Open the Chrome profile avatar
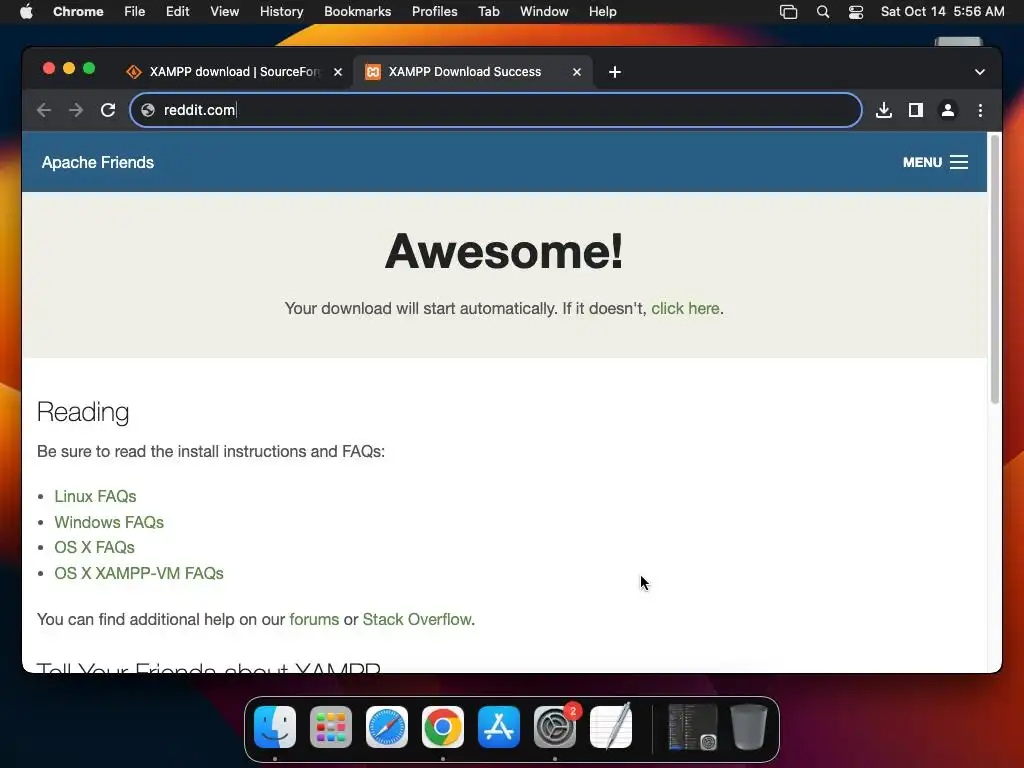1024x768 pixels. 948,110
